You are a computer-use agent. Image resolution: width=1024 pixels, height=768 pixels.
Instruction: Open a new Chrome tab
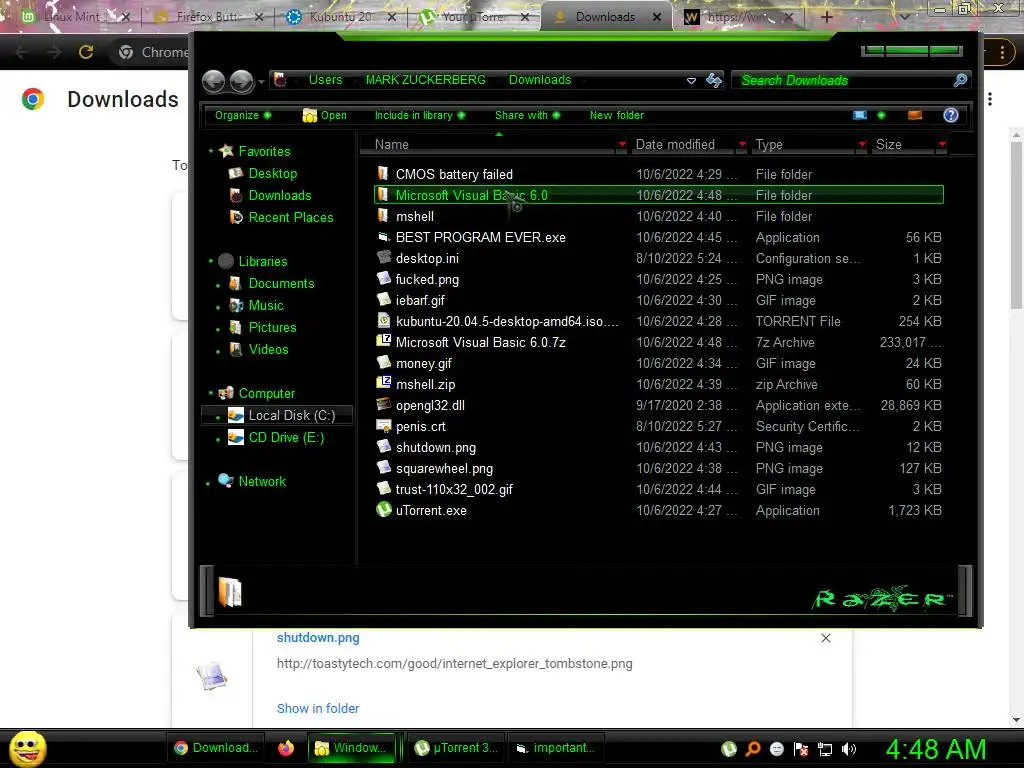(826, 17)
